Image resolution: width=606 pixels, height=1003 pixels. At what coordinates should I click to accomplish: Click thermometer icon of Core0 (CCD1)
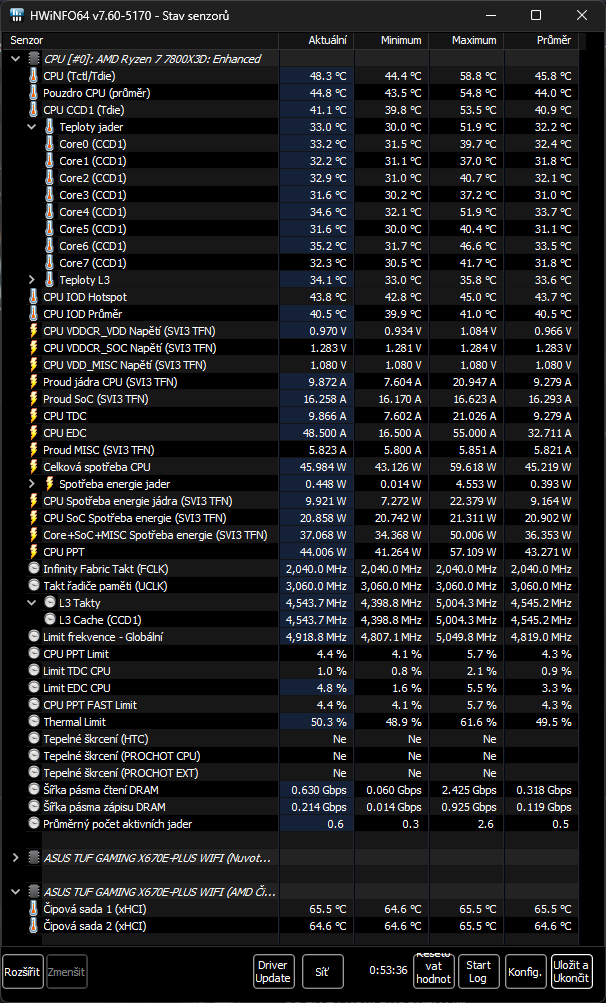click(x=50, y=144)
